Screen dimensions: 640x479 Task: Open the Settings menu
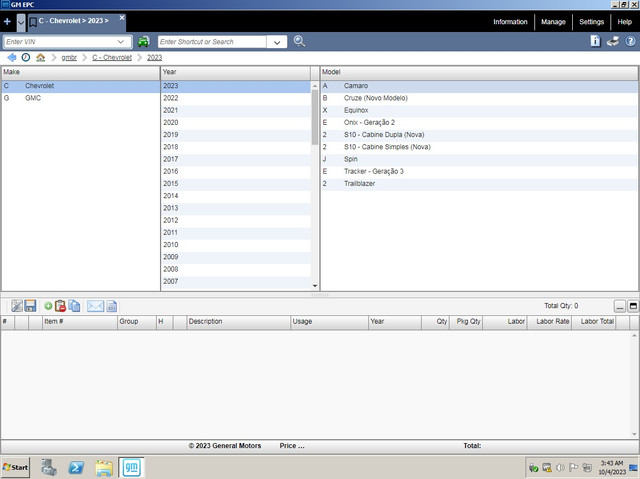(x=591, y=22)
